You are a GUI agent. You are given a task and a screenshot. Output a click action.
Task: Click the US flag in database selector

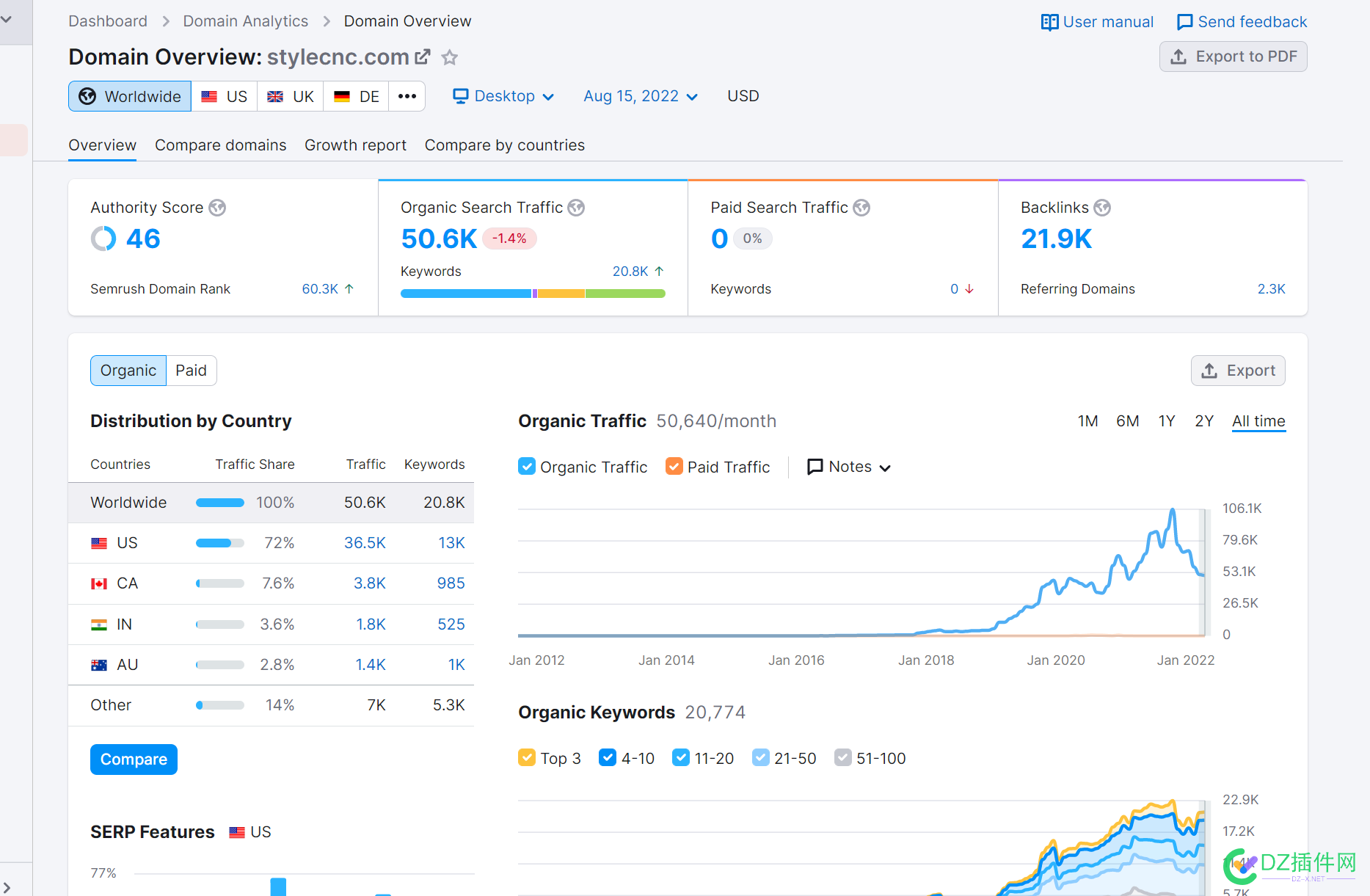[x=209, y=96]
